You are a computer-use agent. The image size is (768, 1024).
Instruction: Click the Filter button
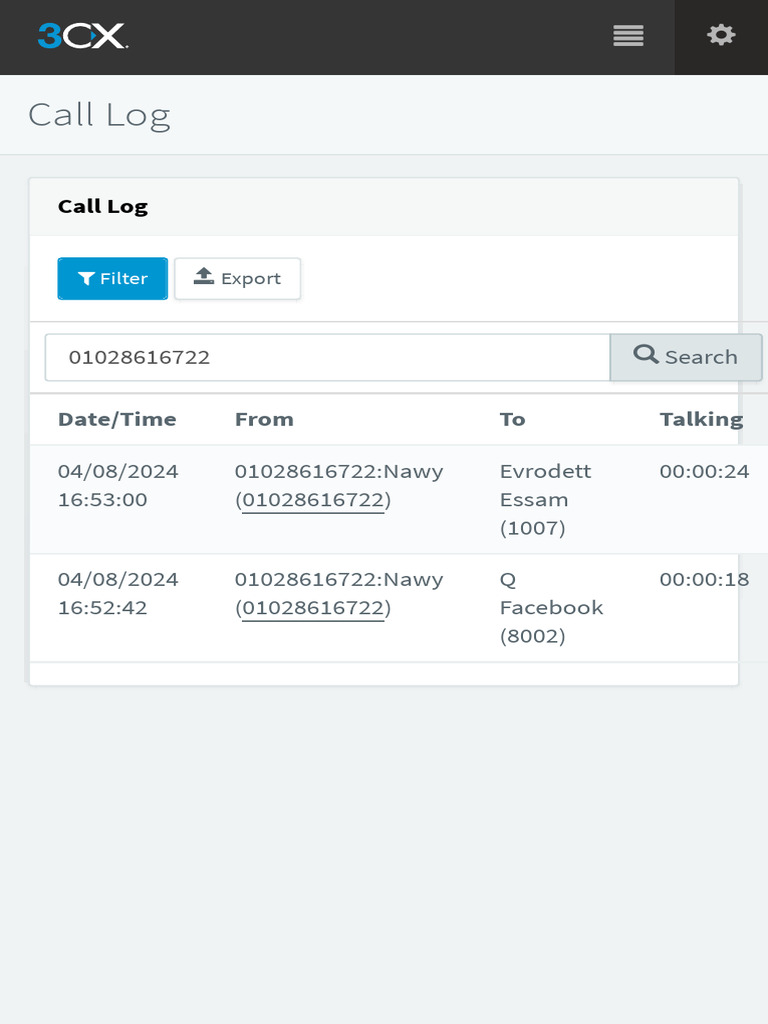(x=113, y=279)
